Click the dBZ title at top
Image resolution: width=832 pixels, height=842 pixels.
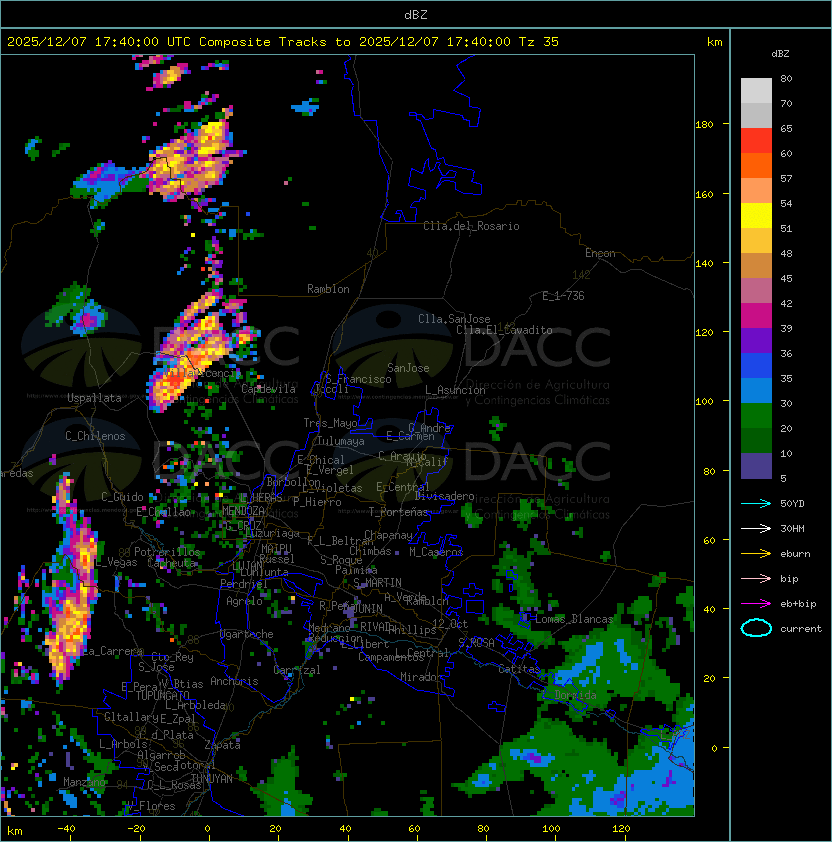416,14
